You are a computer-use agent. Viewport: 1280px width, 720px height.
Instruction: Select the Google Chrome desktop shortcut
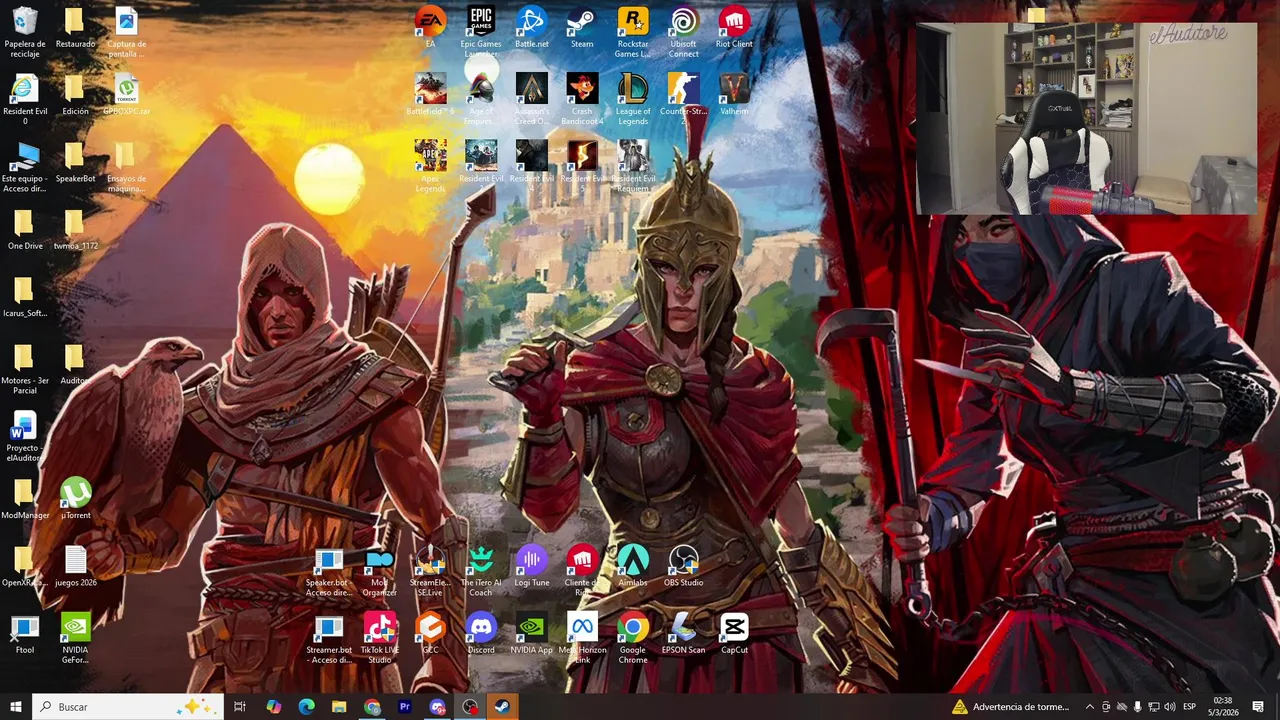click(x=632, y=638)
